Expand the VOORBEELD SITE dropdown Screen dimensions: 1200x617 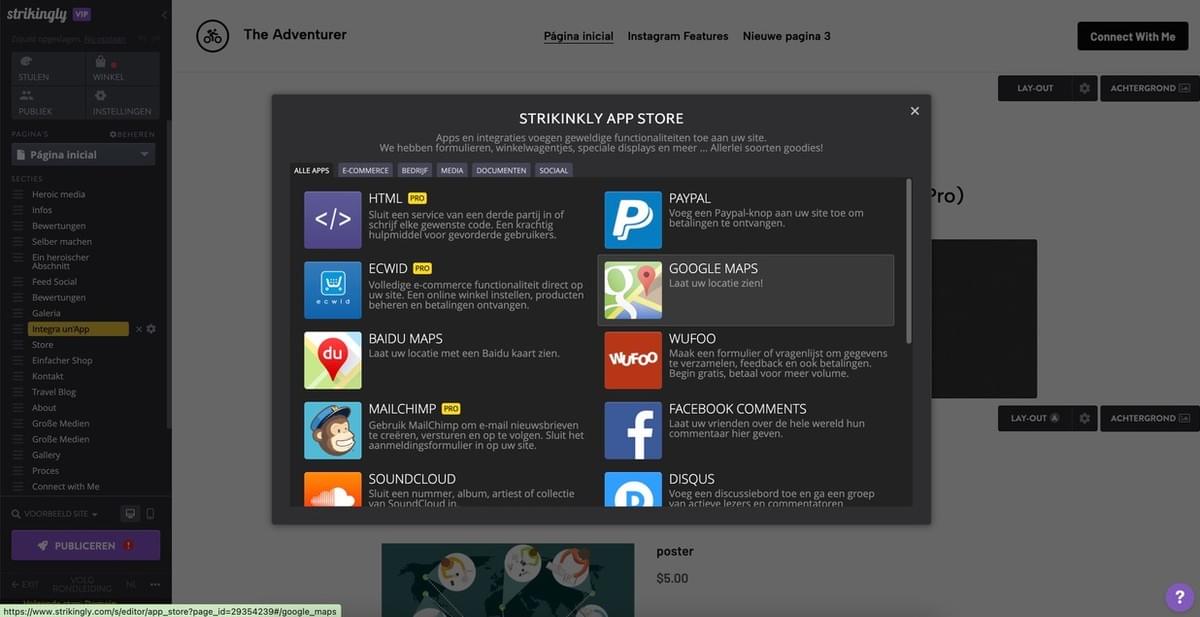[x=55, y=511]
